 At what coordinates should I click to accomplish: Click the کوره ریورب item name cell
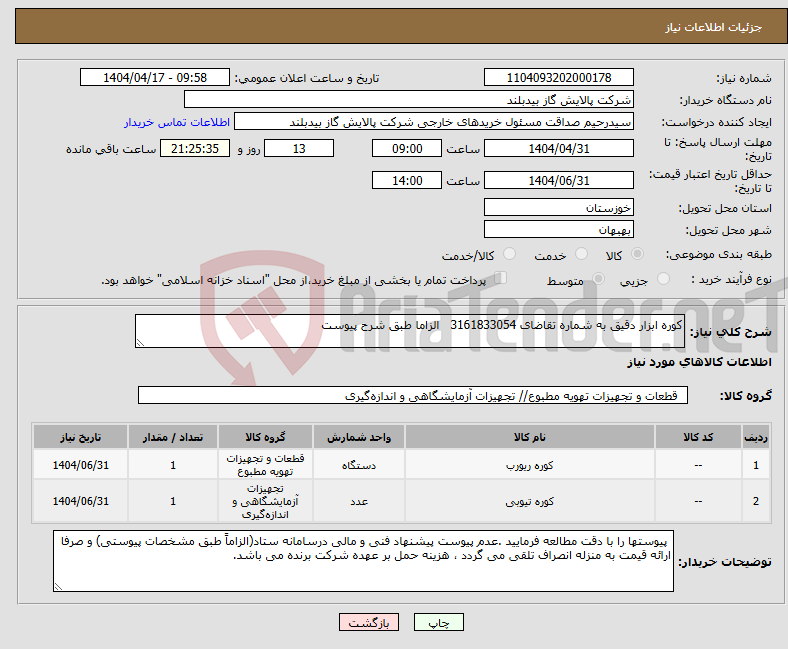point(530,465)
